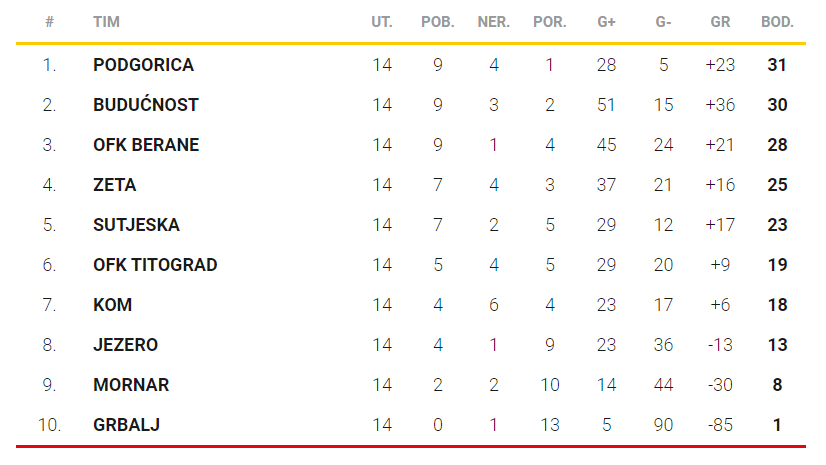Viewport: 826px width, 465px height.
Task: Open the Kom team link
Action: point(112,305)
